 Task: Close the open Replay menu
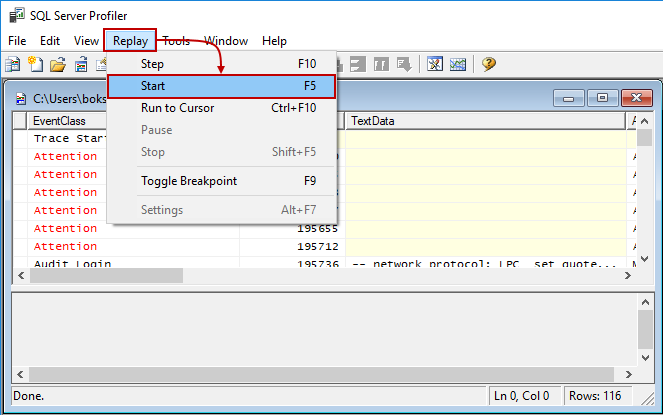pos(130,41)
